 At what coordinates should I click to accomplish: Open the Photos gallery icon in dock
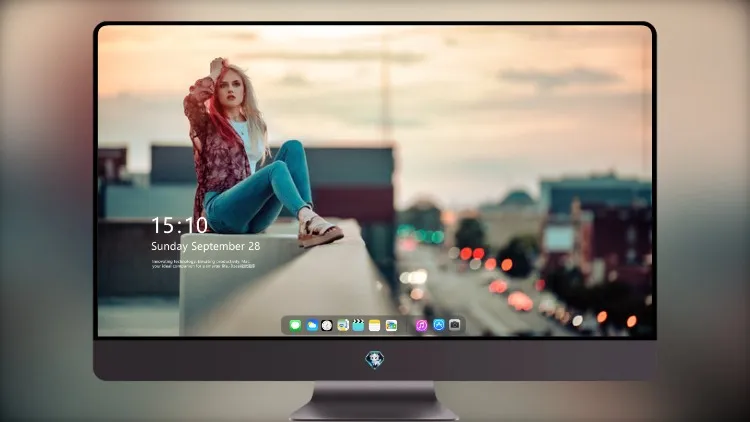[x=391, y=325]
